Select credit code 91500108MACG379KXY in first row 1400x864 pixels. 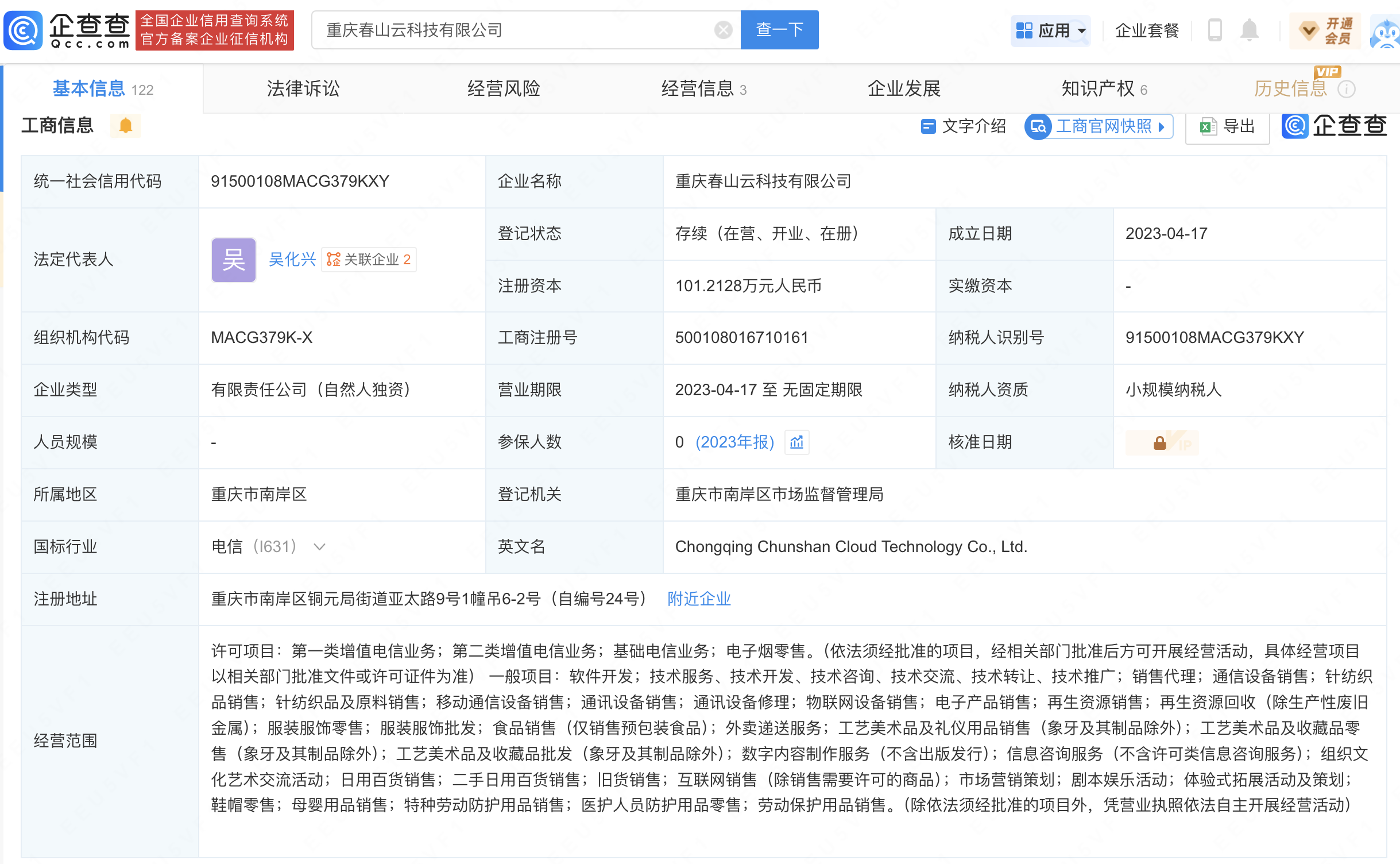pyautogui.click(x=300, y=182)
